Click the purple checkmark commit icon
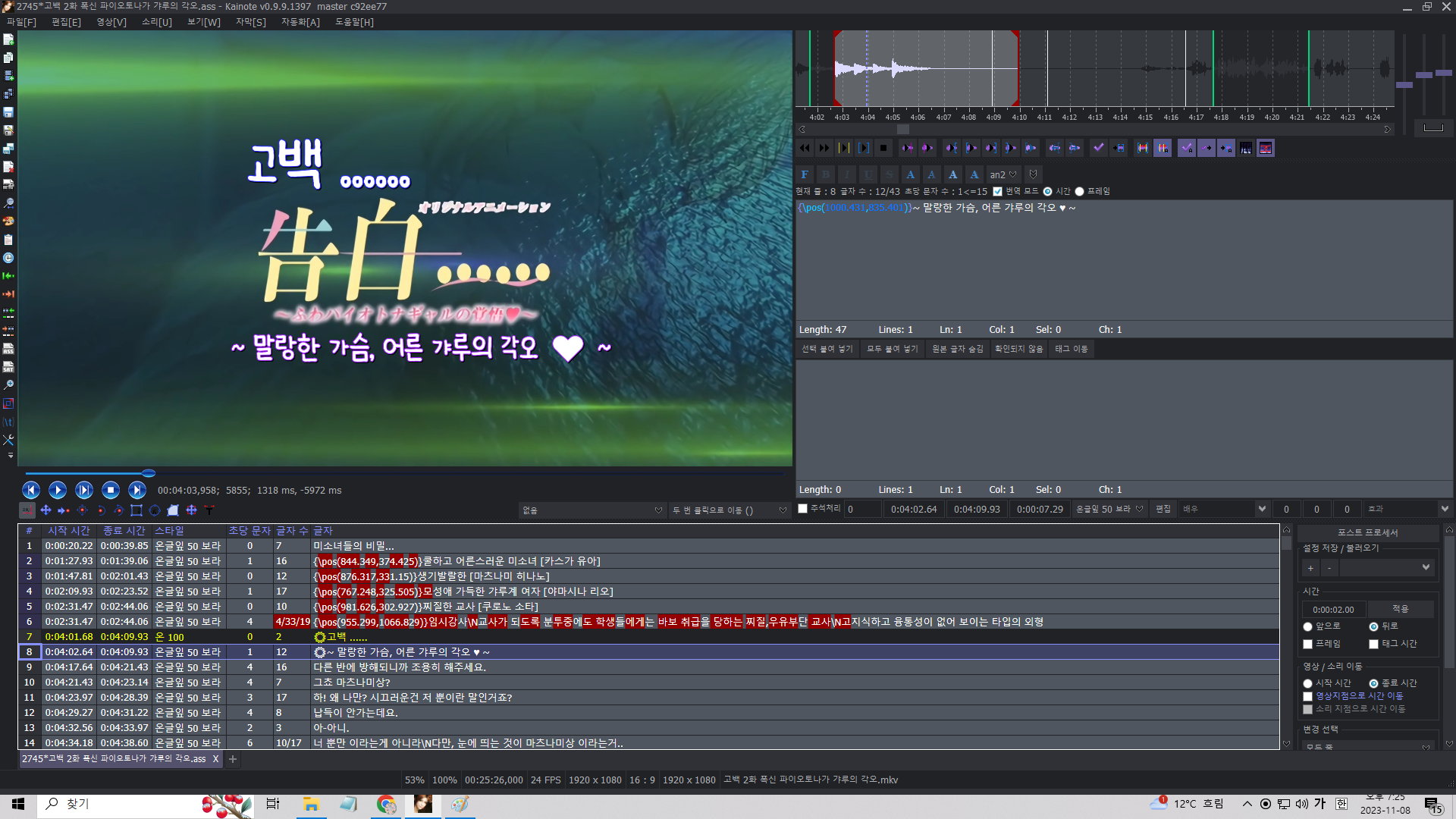Image resolution: width=1456 pixels, height=819 pixels. coord(1098,148)
